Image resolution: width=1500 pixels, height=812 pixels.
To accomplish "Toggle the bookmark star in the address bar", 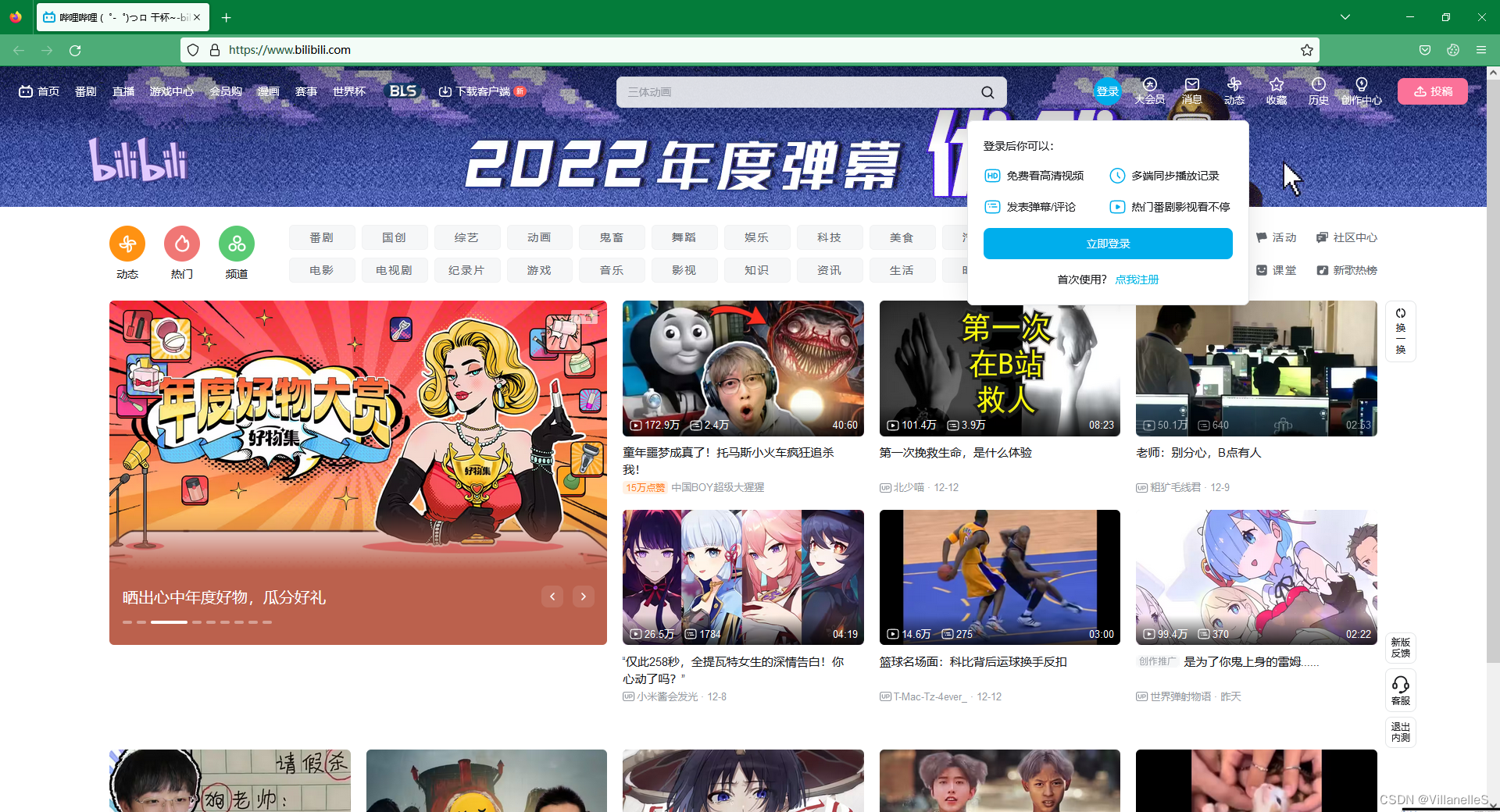I will click(x=1307, y=50).
